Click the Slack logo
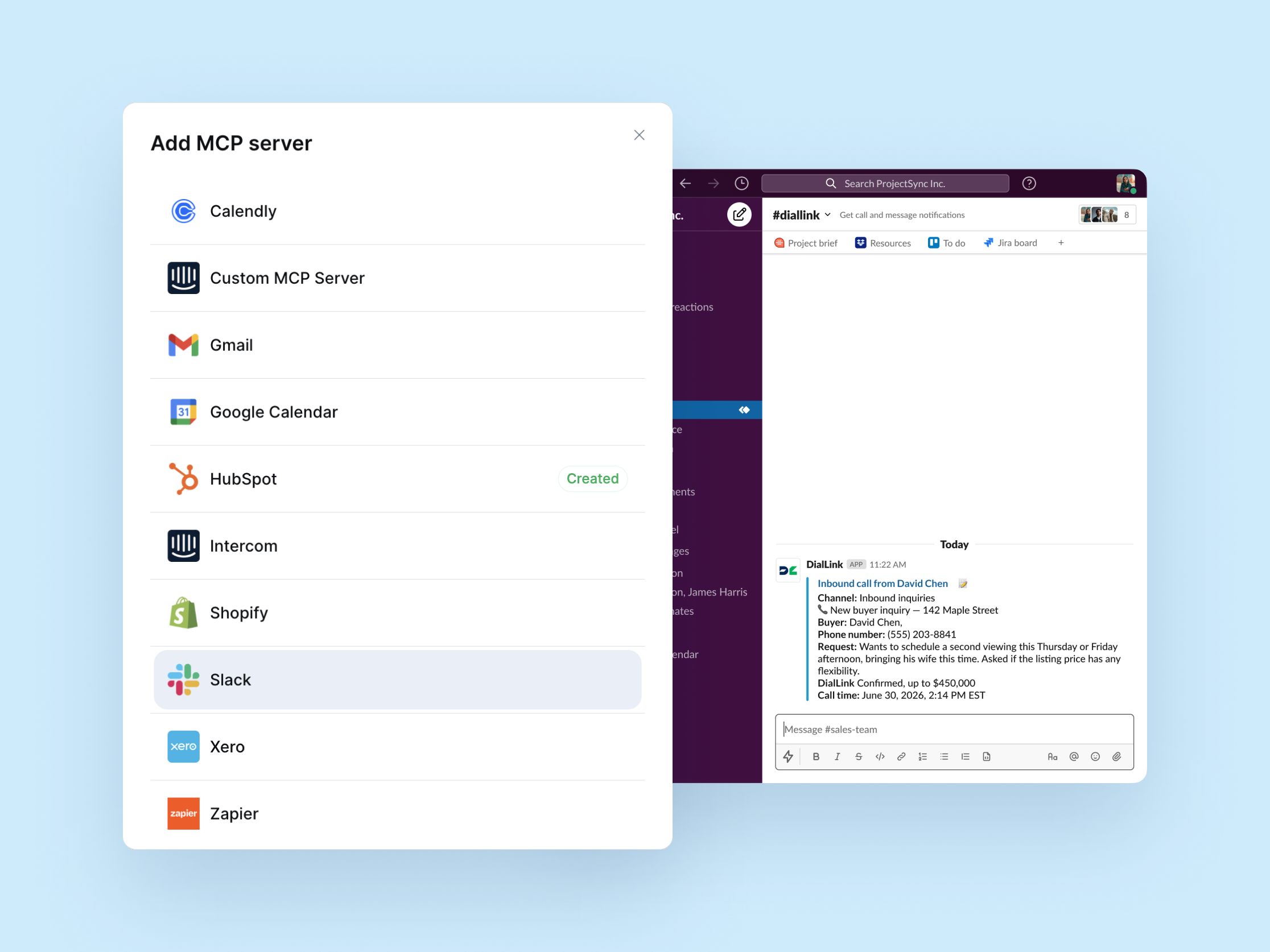 183,680
